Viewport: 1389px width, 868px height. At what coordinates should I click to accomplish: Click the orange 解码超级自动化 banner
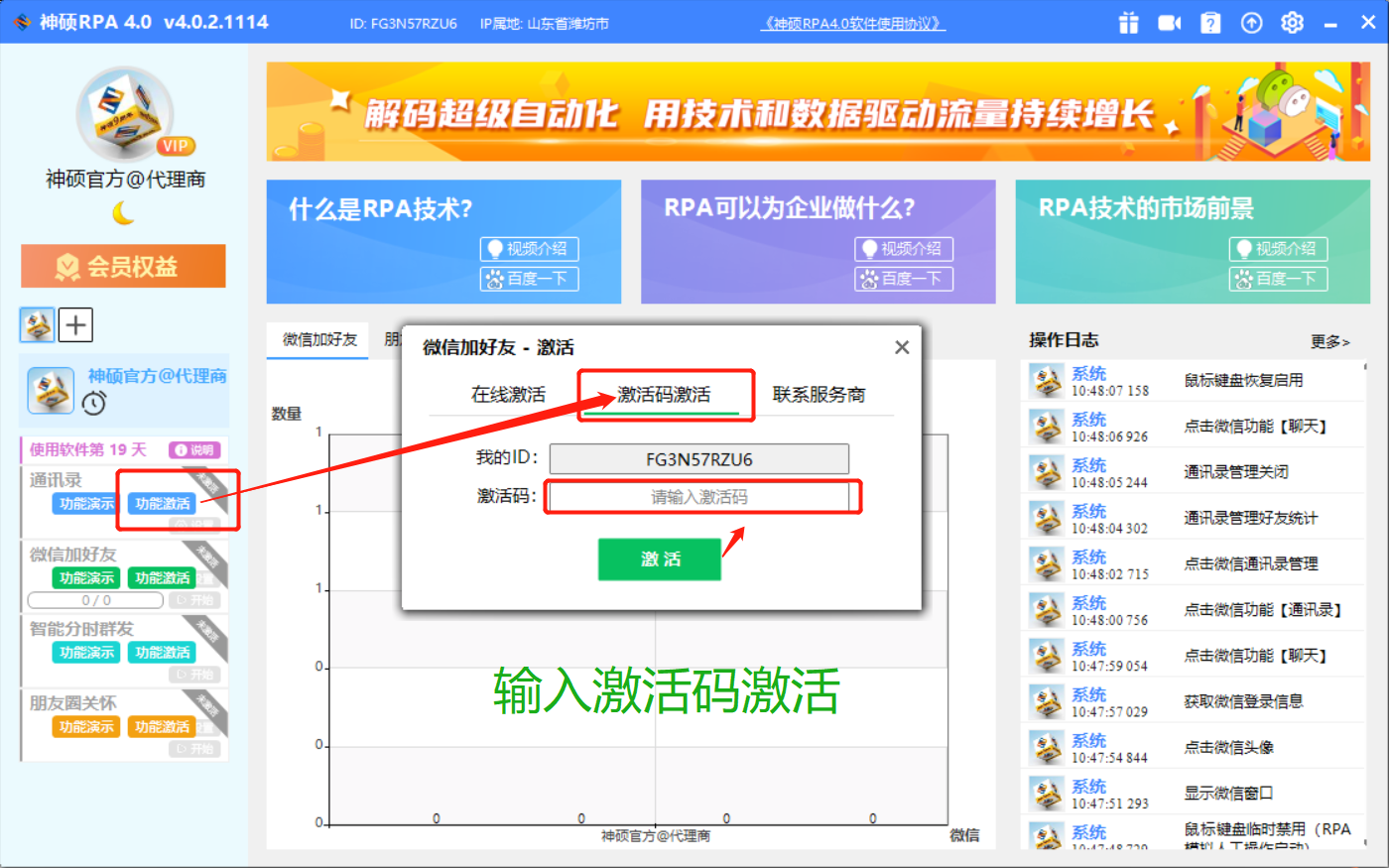(x=819, y=111)
